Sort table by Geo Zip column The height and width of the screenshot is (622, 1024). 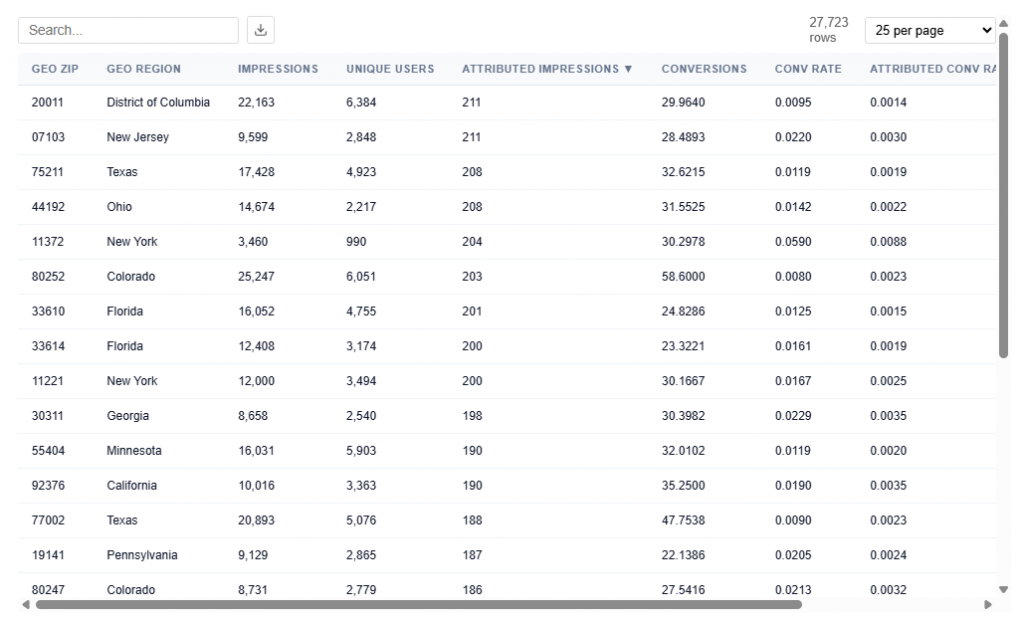click(x=55, y=69)
